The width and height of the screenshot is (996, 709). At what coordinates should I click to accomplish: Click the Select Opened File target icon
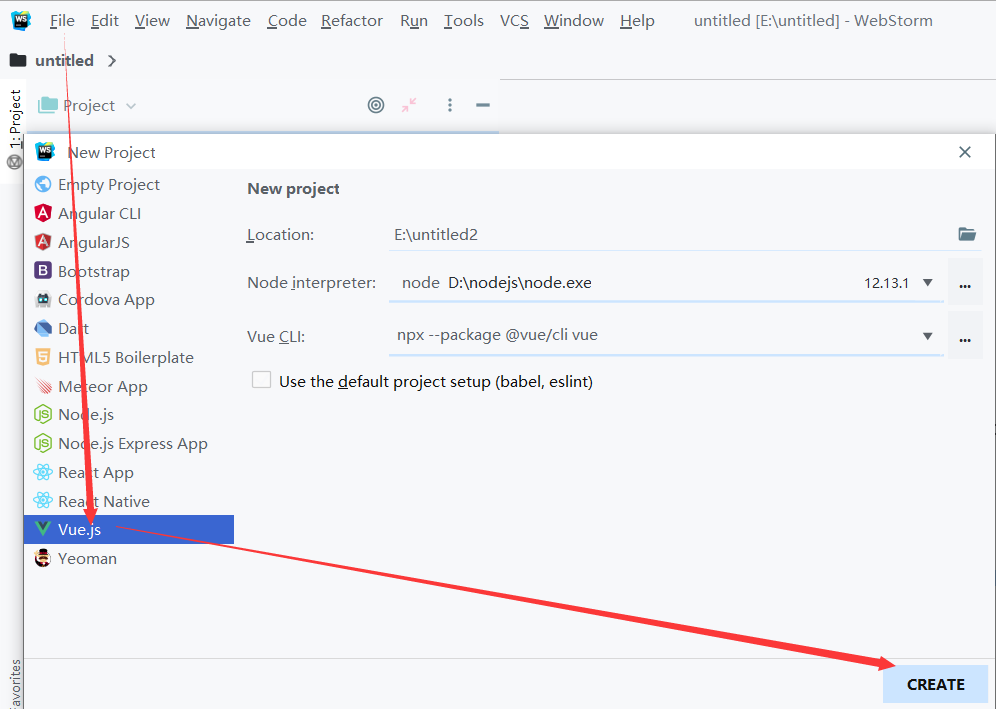[375, 104]
